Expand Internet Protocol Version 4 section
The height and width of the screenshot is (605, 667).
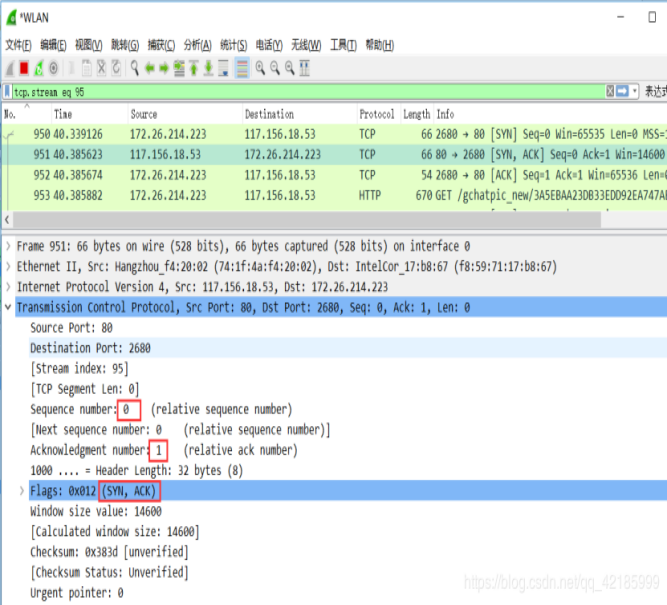coord(8,287)
